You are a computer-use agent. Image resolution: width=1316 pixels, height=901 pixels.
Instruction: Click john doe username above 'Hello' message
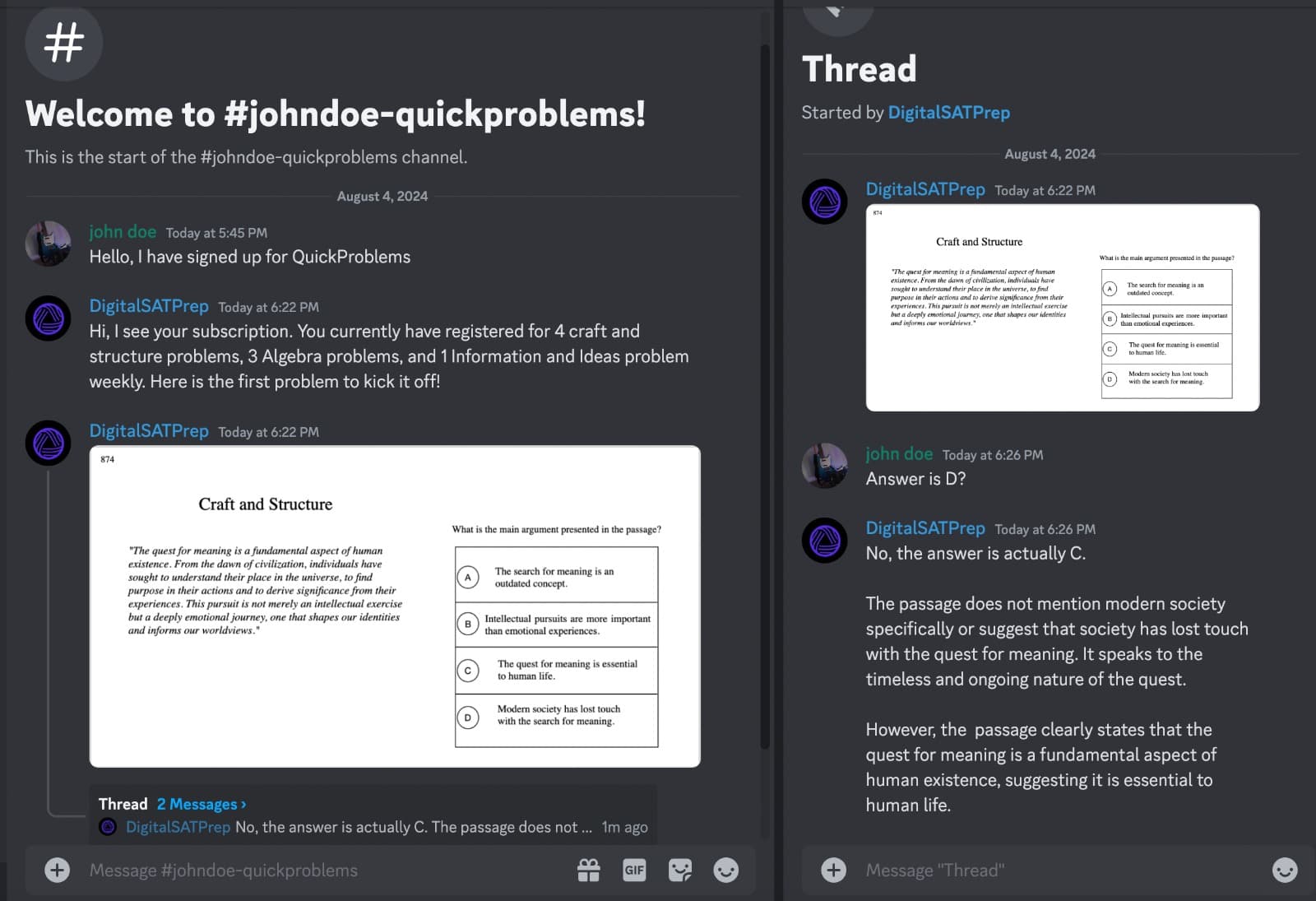tap(123, 232)
